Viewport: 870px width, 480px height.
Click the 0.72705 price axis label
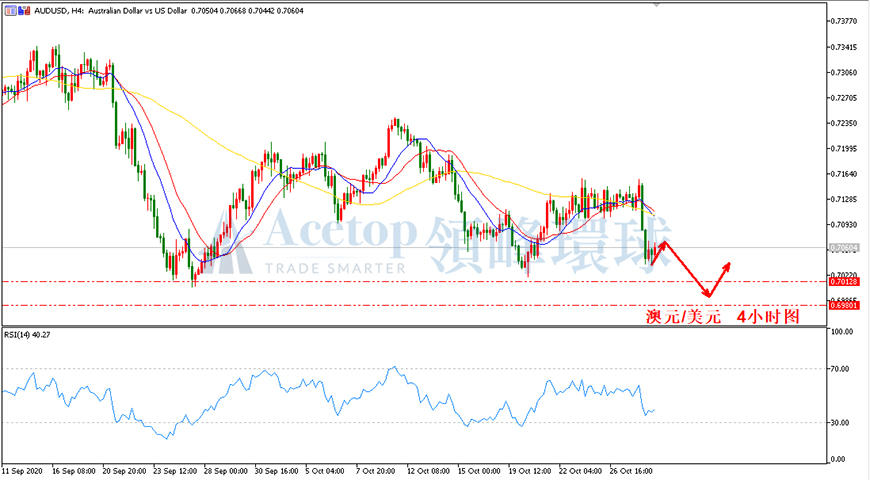[x=844, y=98]
